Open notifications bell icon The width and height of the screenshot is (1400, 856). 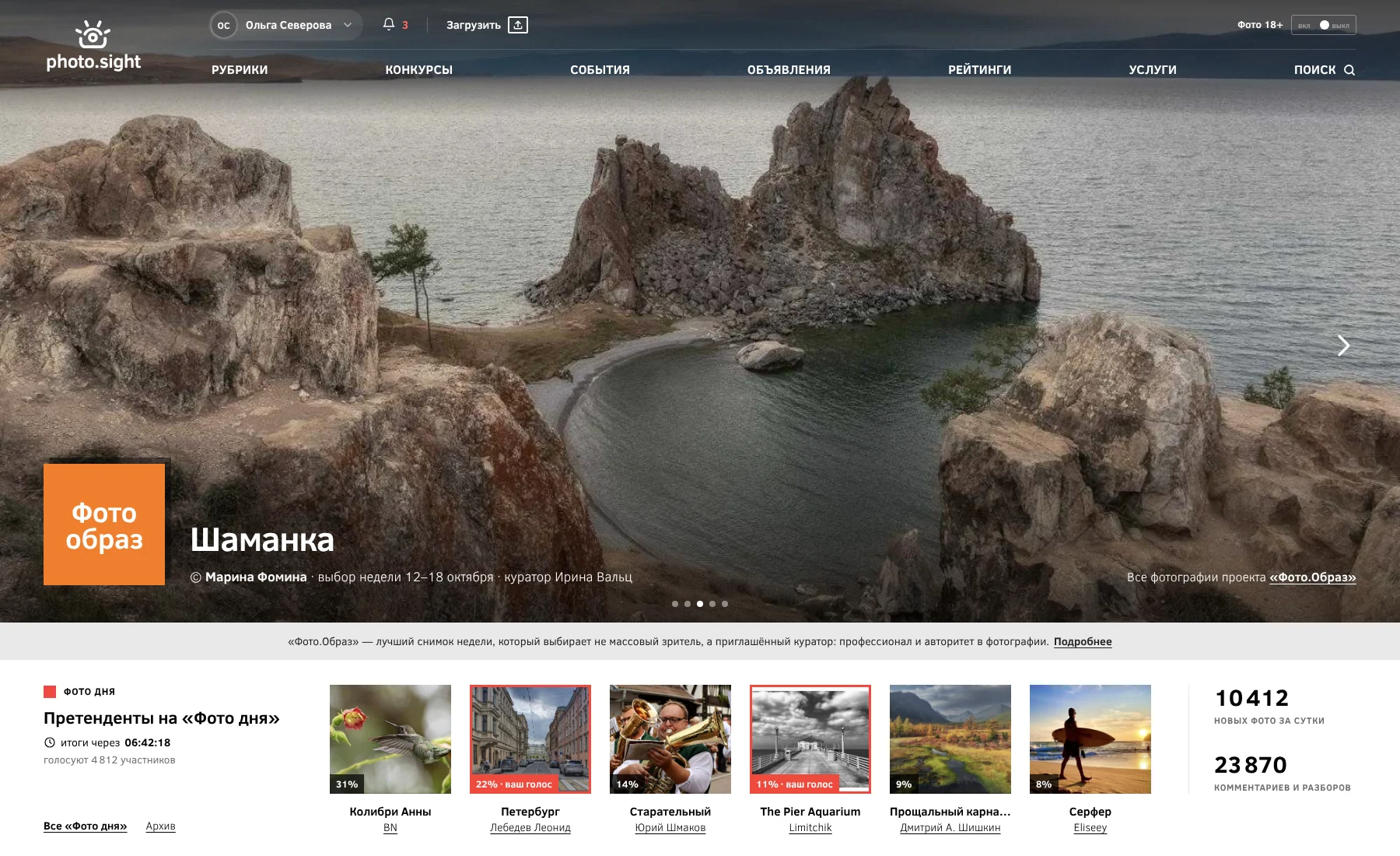pos(389,24)
